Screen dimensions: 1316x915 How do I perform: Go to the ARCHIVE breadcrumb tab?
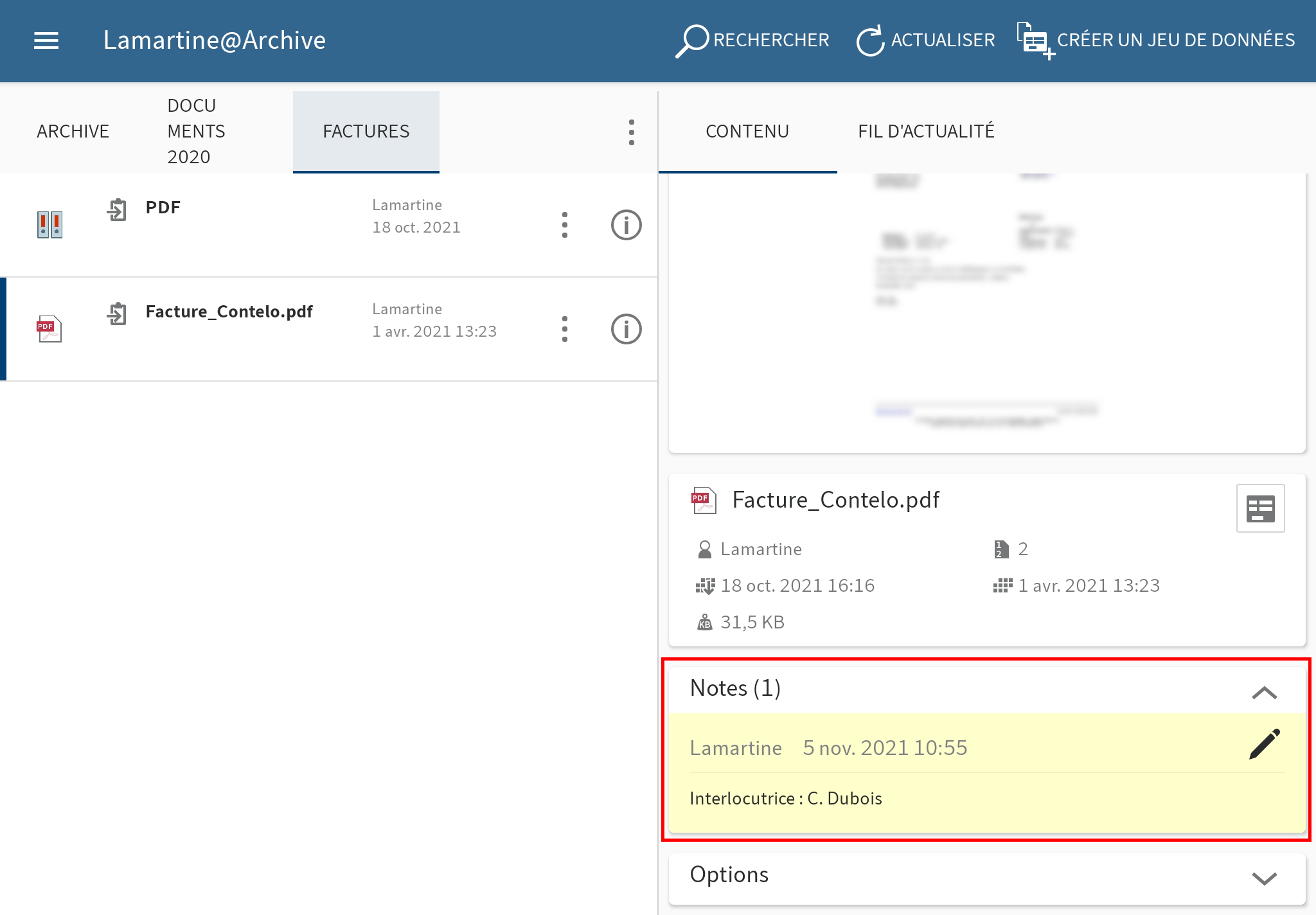(x=73, y=132)
